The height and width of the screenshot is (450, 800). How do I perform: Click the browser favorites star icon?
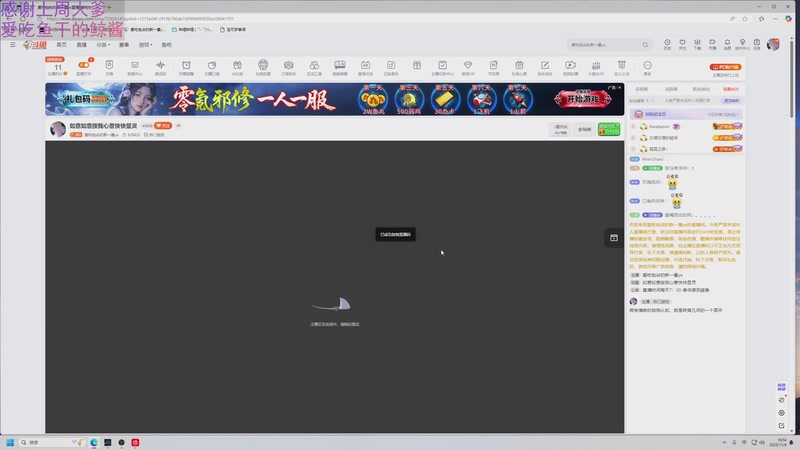745,19
